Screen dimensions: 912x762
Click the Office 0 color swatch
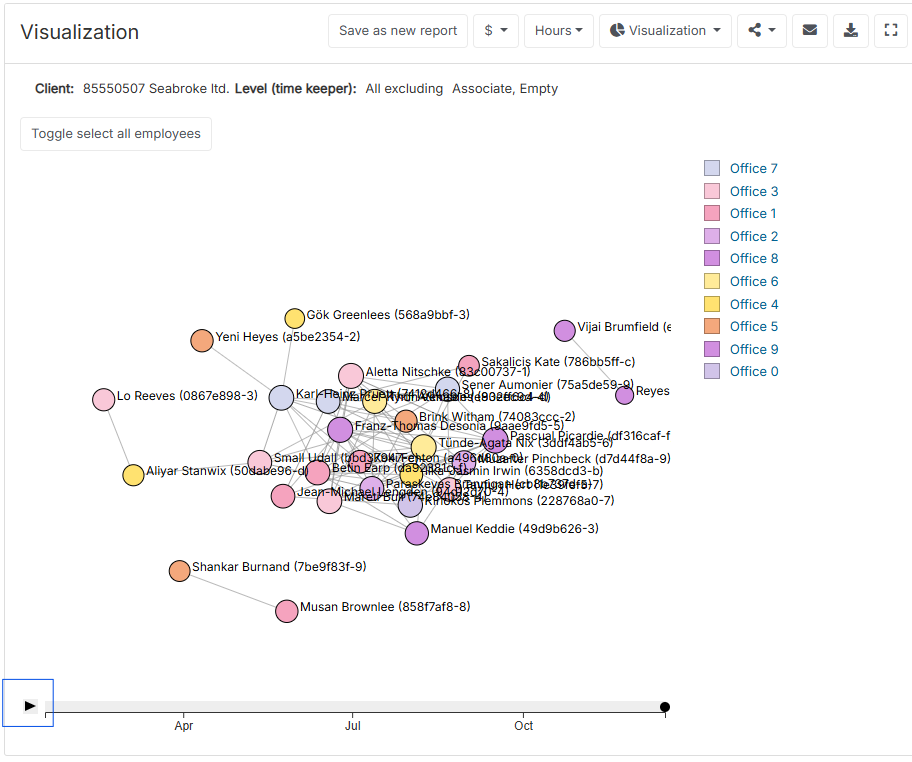[712, 371]
